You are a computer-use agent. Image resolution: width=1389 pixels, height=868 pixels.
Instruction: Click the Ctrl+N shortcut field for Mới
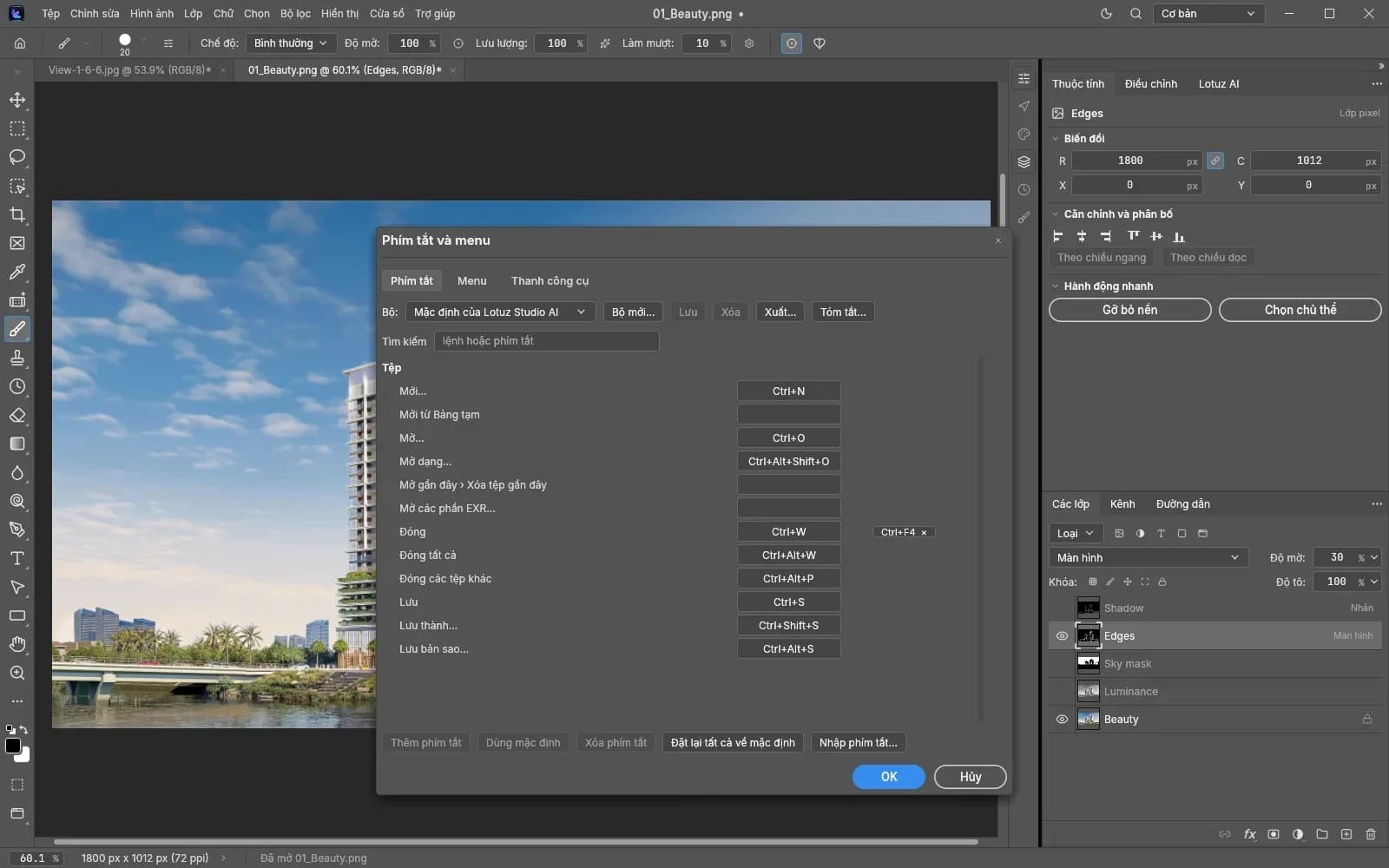click(788, 391)
